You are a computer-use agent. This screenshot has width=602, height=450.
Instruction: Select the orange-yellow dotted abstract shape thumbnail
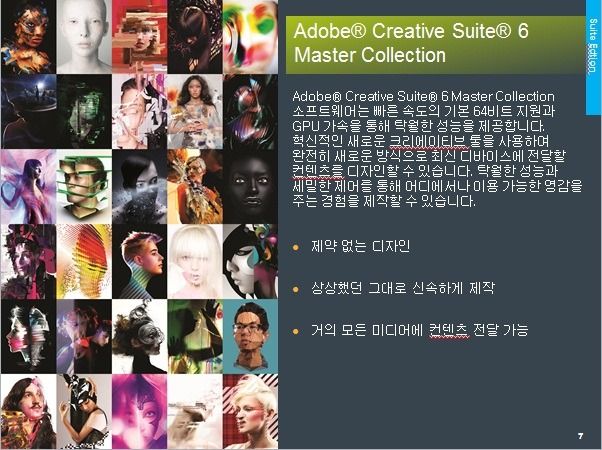point(84,261)
